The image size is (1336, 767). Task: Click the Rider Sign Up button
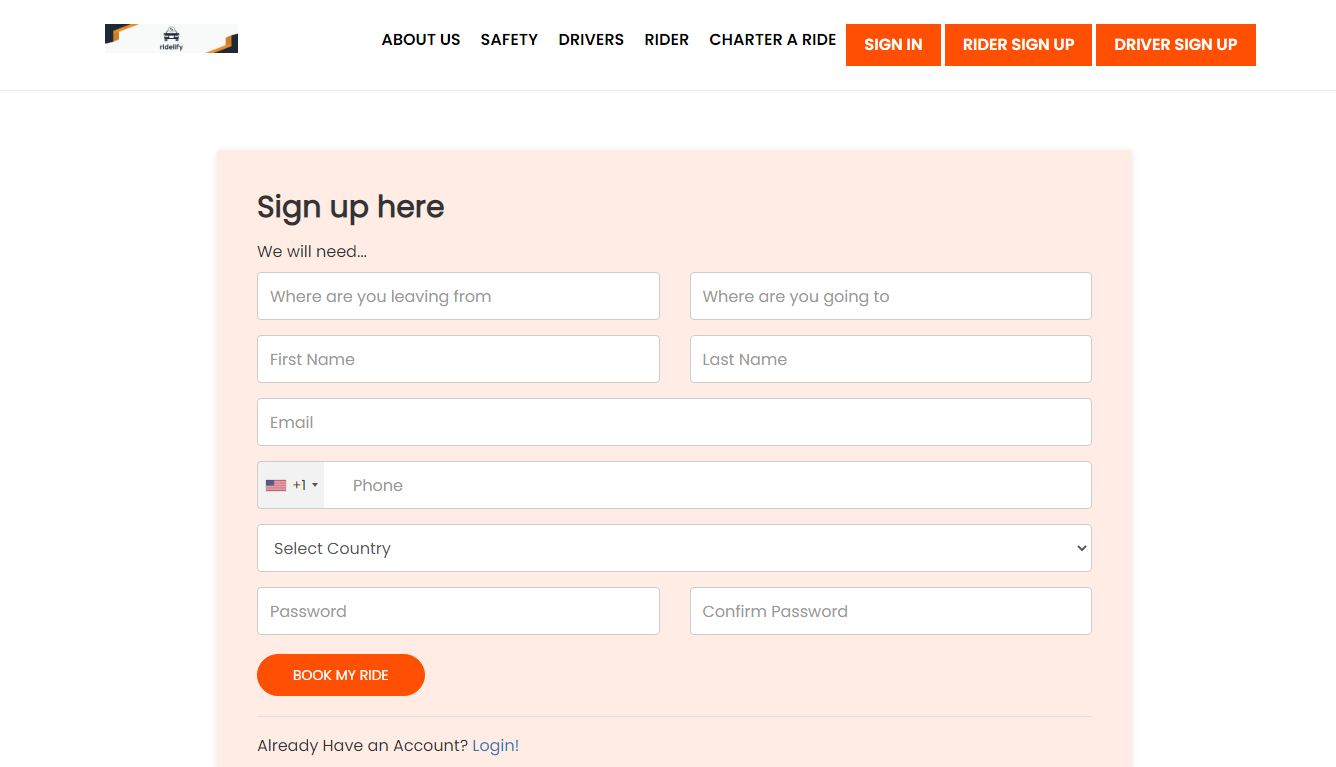pos(1018,45)
